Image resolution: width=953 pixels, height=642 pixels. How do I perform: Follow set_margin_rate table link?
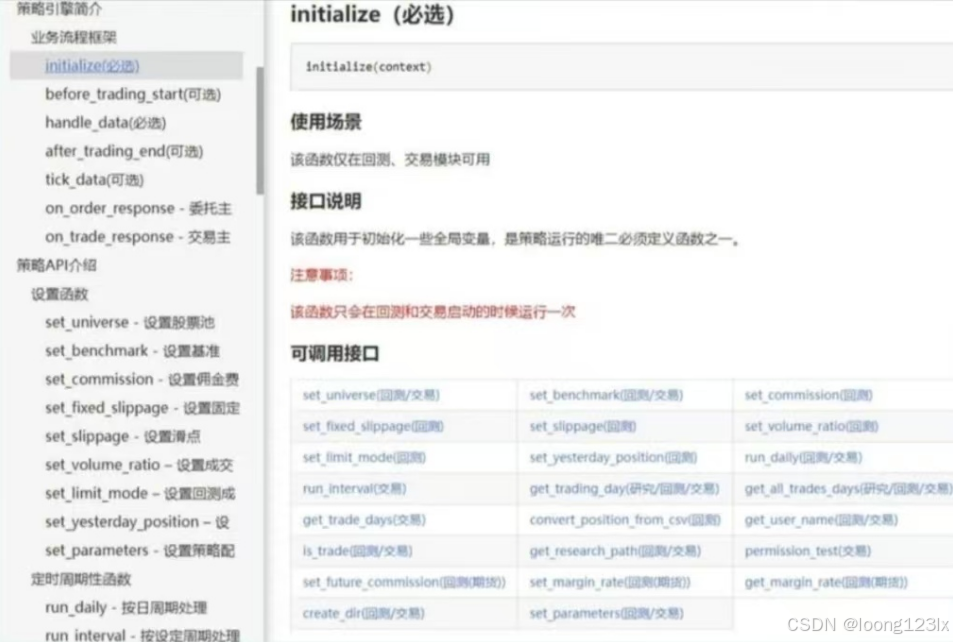coord(610,582)
